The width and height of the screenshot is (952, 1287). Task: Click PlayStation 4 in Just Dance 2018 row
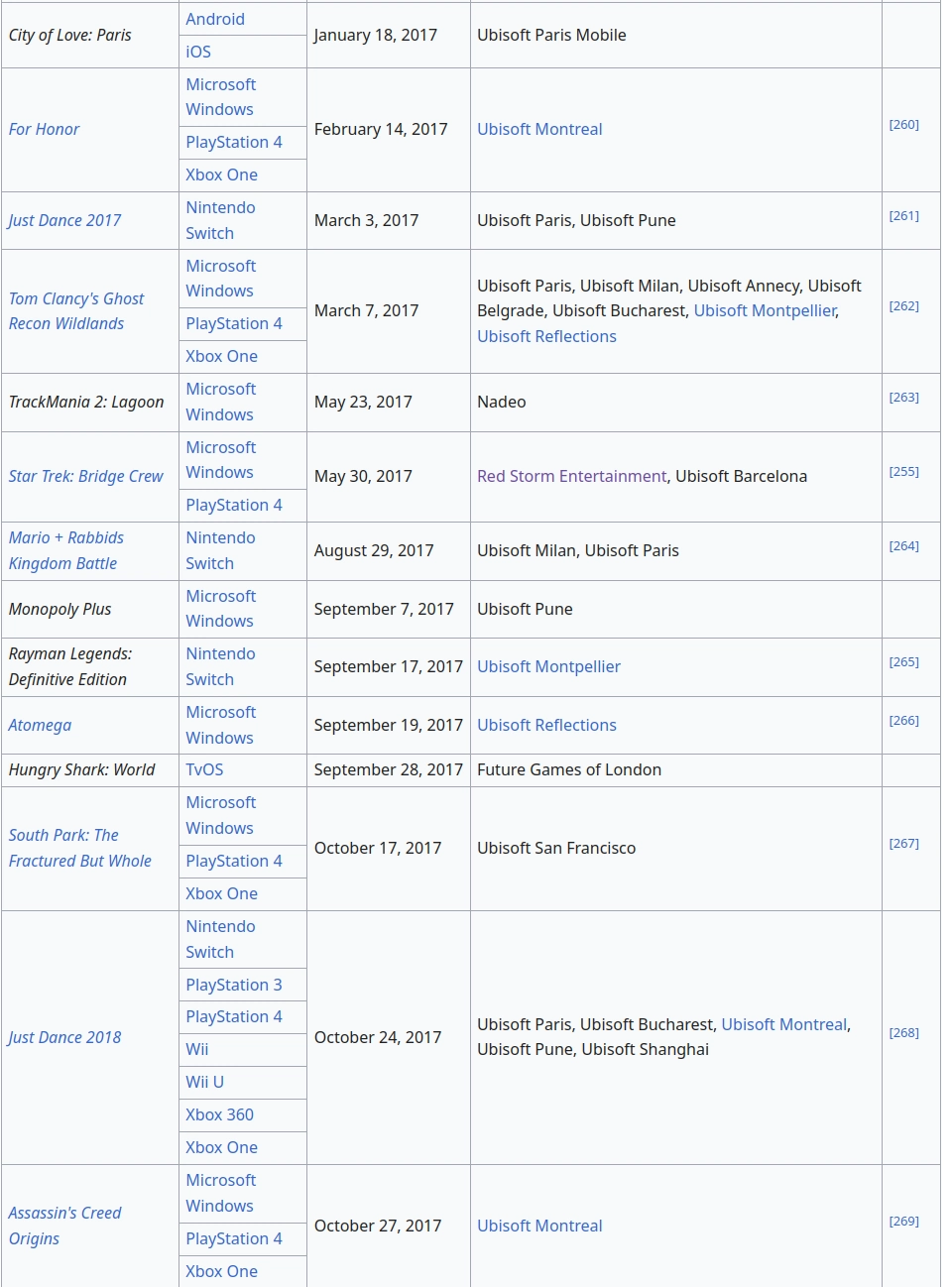234,1016
